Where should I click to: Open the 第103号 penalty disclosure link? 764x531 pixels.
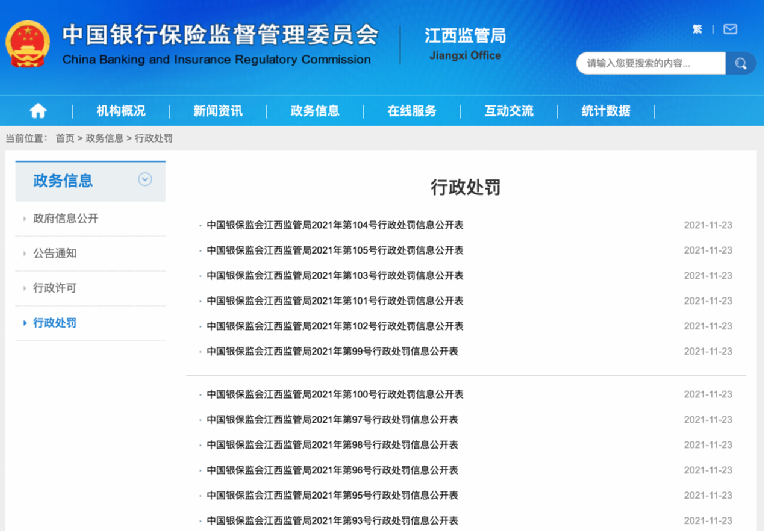pos(335,276)
